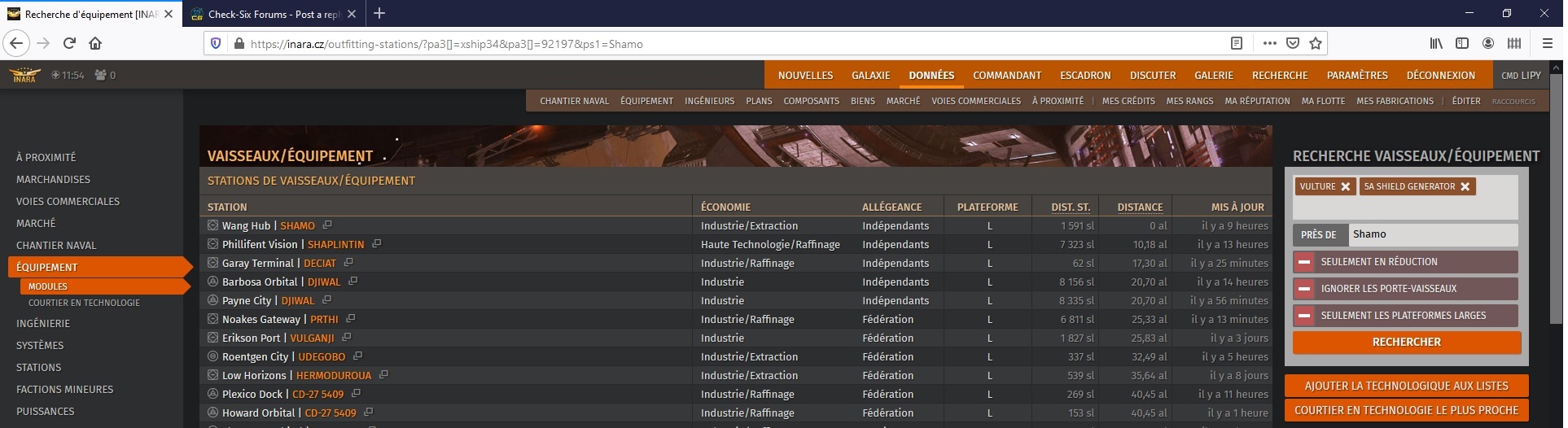
Task: Remove the 5A Shield Generator tag
Action: tap(1465, 186)
